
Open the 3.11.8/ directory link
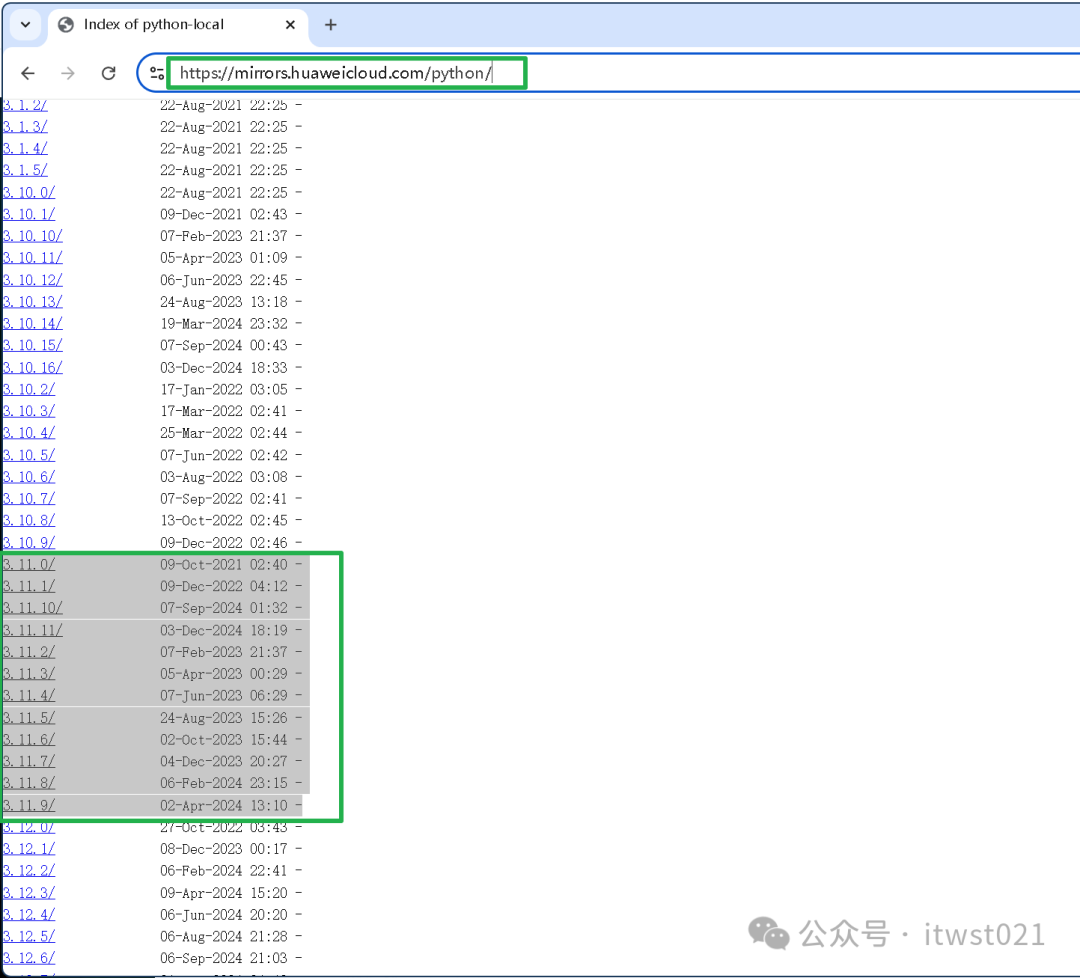(x=29, y=783)
